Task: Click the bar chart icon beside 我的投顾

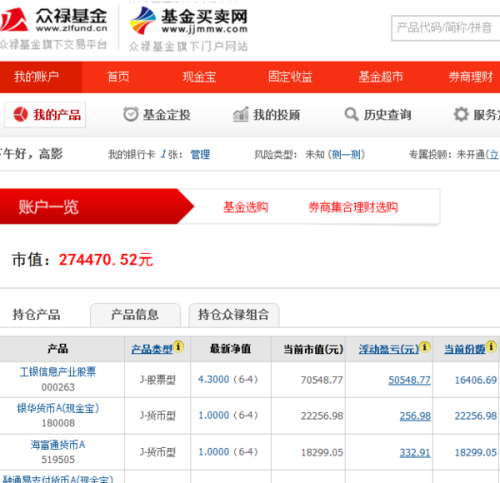Action: 241,115
